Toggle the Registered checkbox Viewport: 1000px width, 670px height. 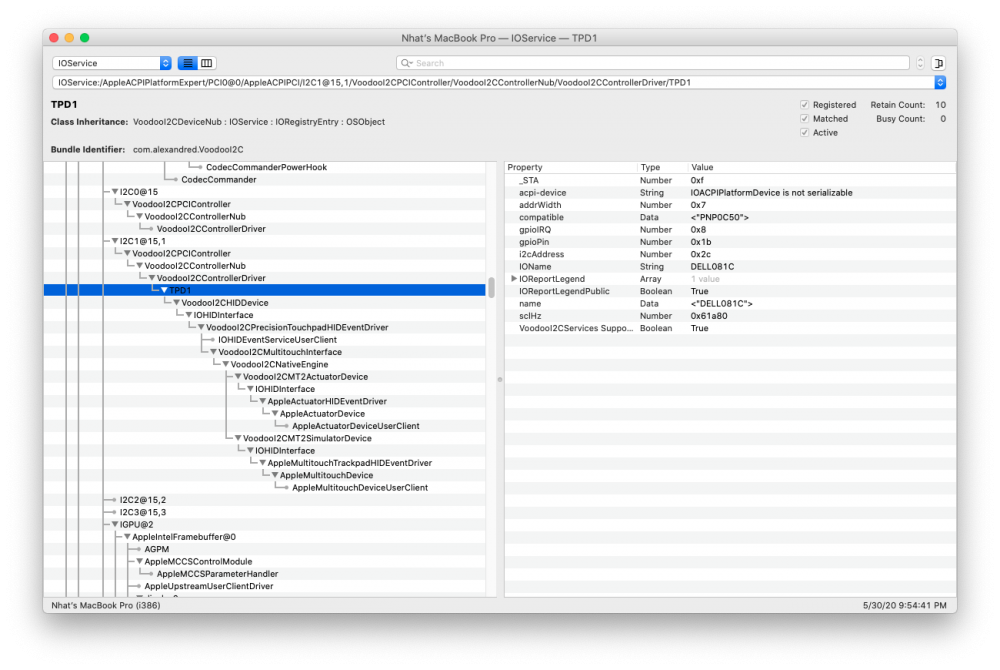click(x=805, y=105)
